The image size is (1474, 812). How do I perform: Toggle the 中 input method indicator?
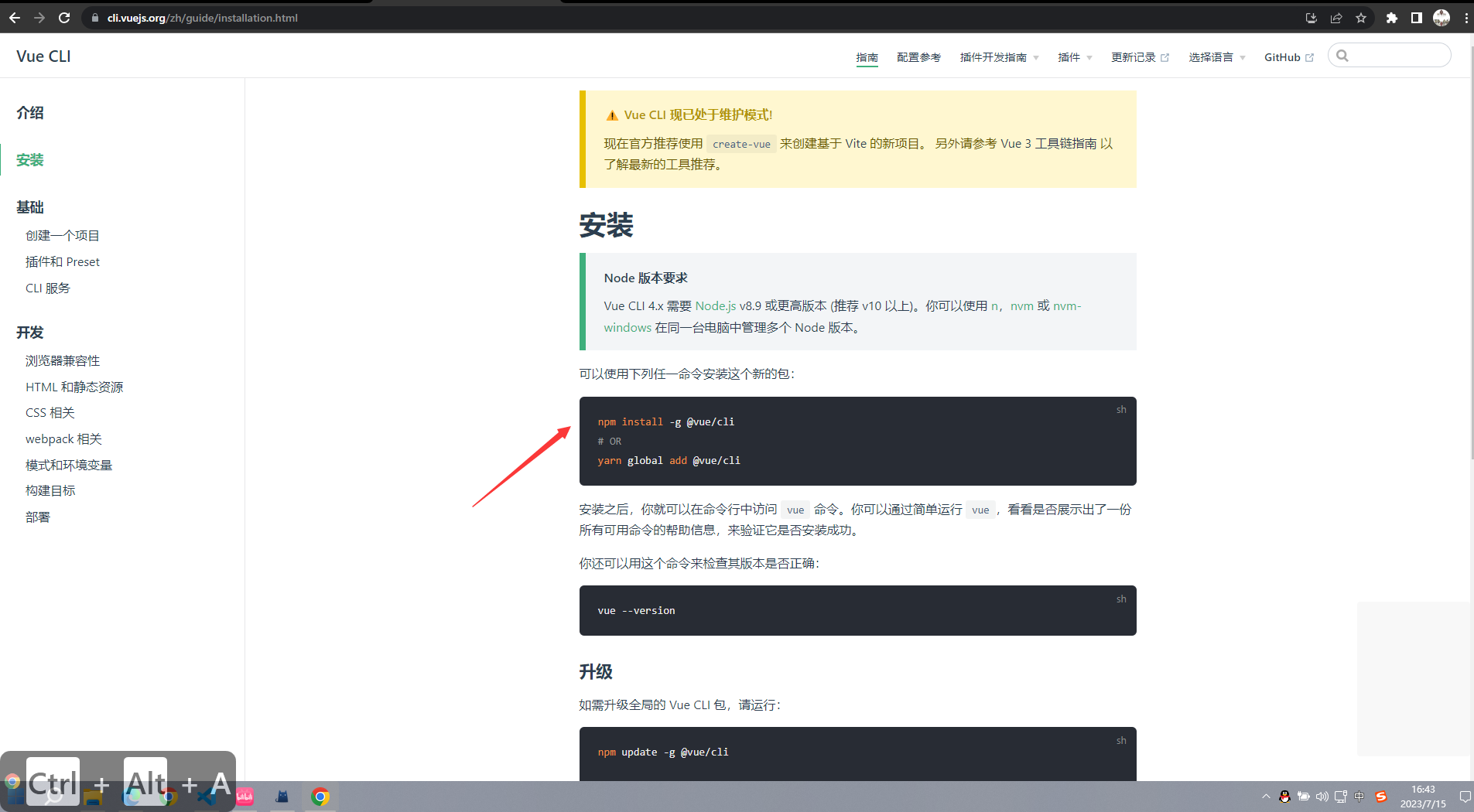click(1359, 797)
